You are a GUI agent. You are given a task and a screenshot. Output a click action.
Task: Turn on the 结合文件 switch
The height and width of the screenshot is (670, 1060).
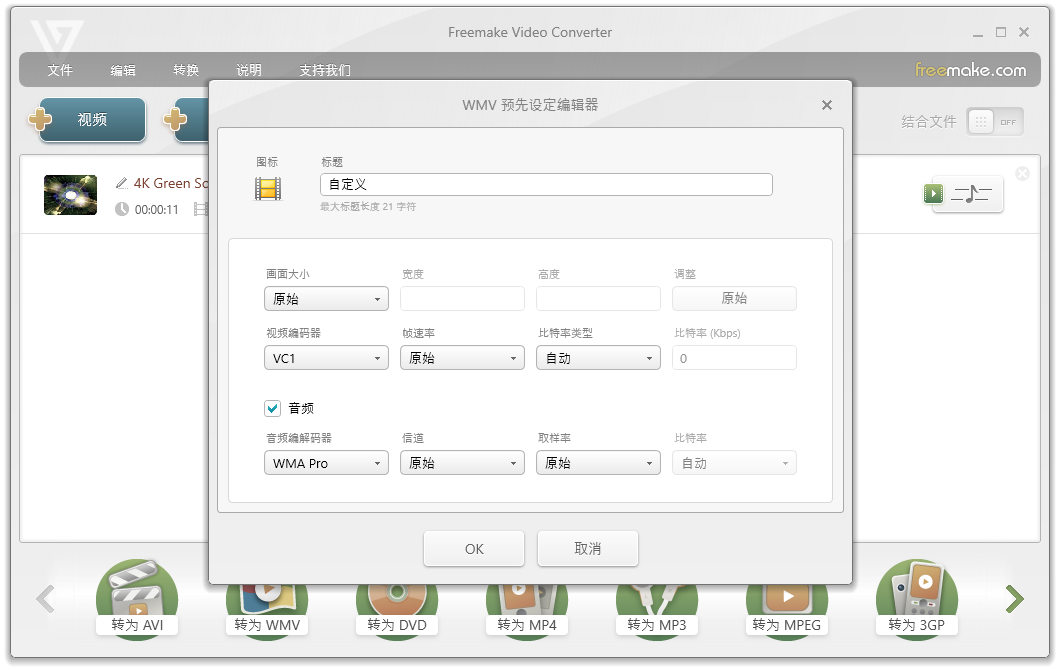(x=994, y=121)
